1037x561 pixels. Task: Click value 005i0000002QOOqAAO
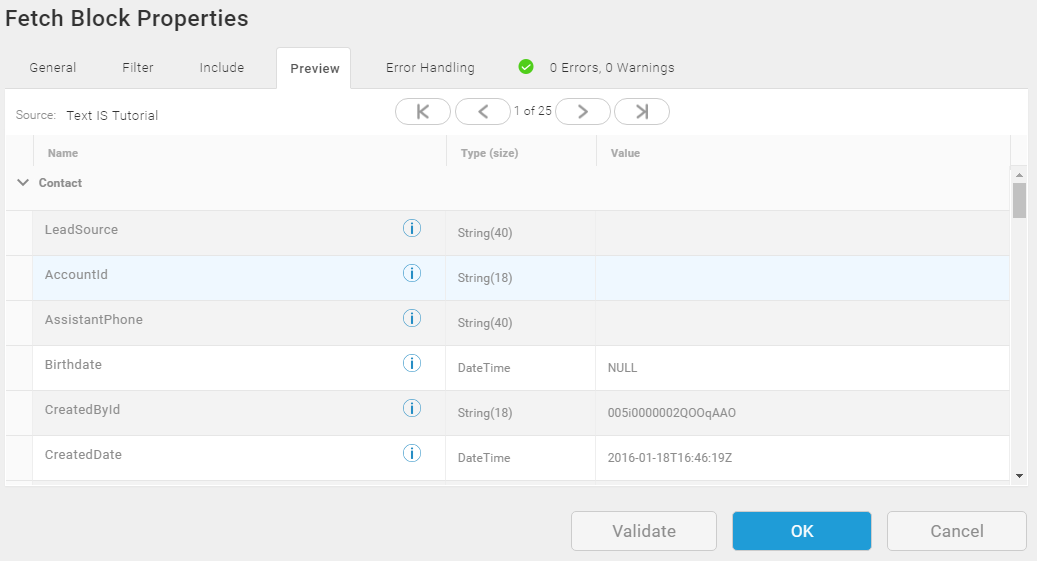pyautogui.click(x=671, y=413)
